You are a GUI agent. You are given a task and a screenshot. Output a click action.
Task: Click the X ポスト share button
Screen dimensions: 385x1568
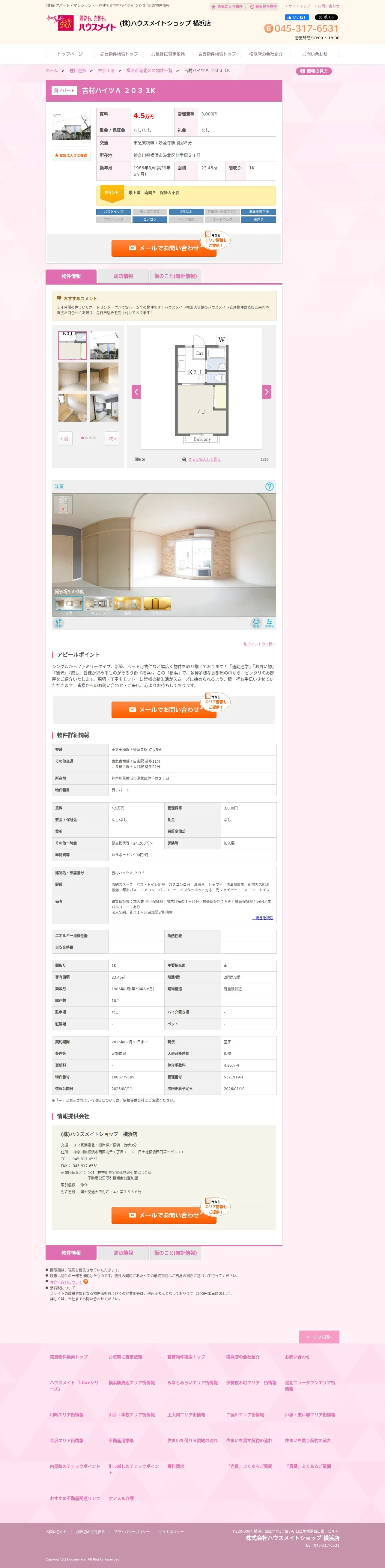coord(326,18)
